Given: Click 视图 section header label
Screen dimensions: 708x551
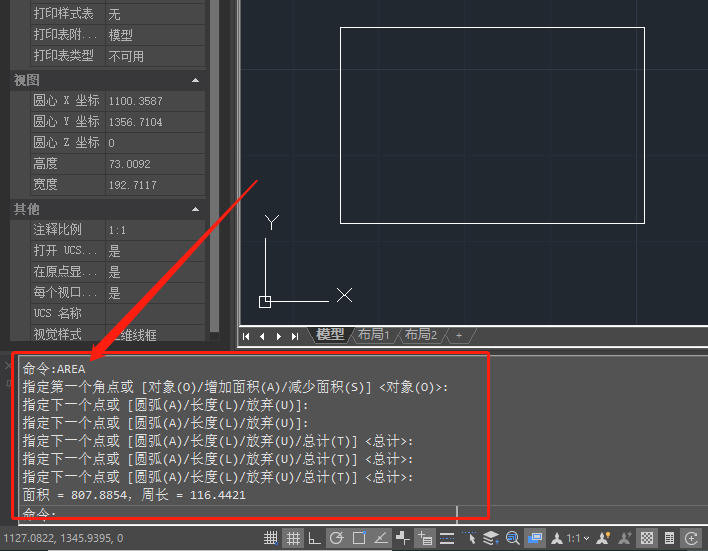Looking at the screenshot, I should 26,80.
